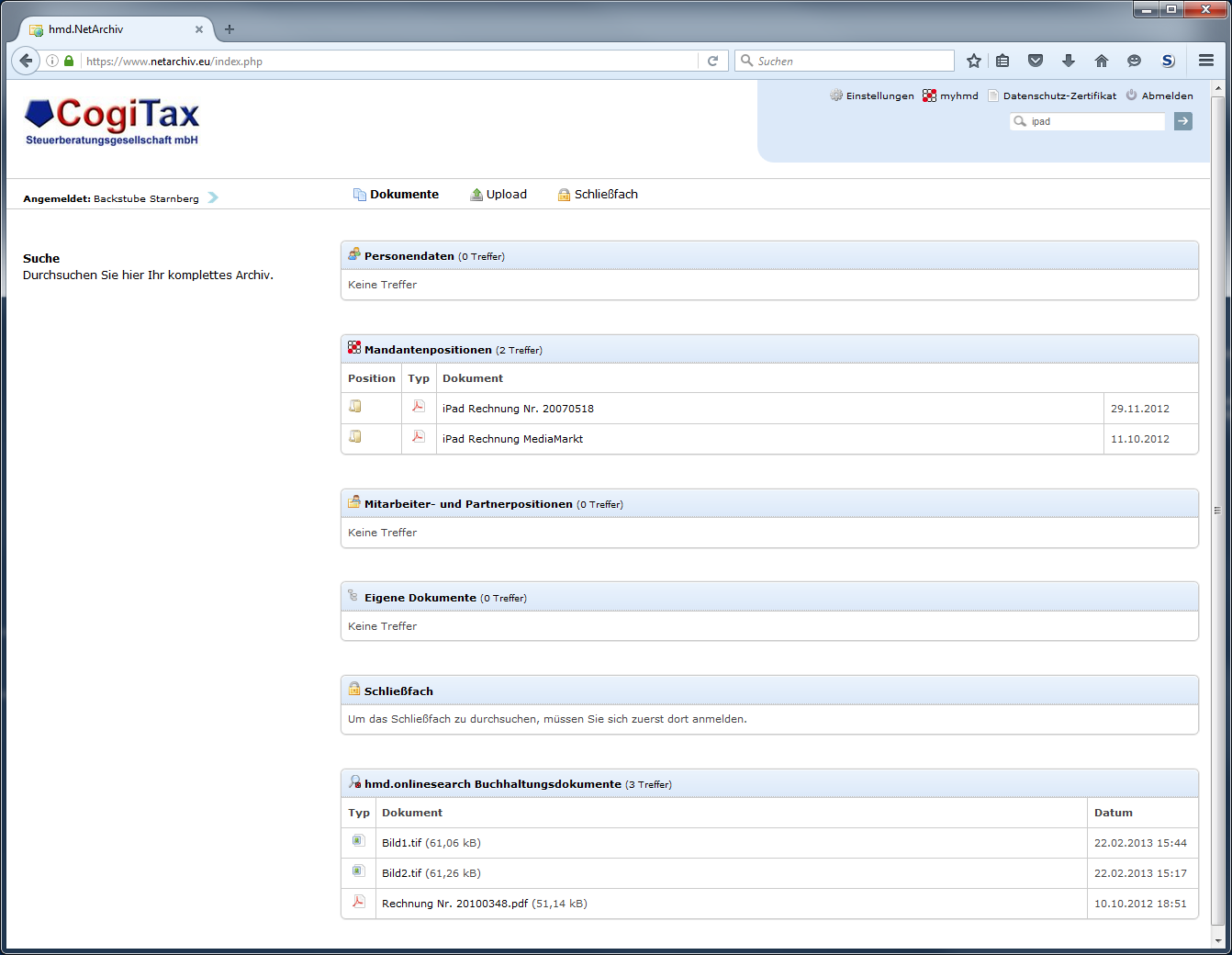The image size is (1232, 955).
Task: Open Schließfach via the padlock icon
Action: 564,194
